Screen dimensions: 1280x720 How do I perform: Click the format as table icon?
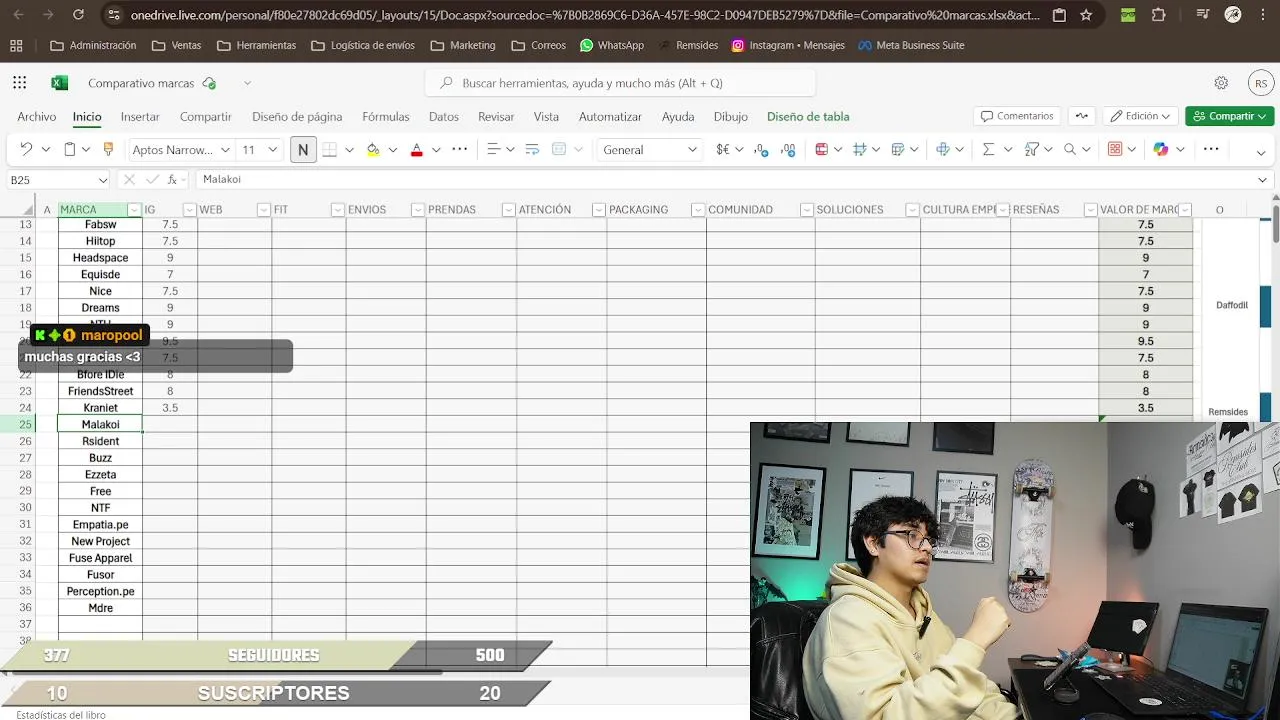[x=898, y=149]
